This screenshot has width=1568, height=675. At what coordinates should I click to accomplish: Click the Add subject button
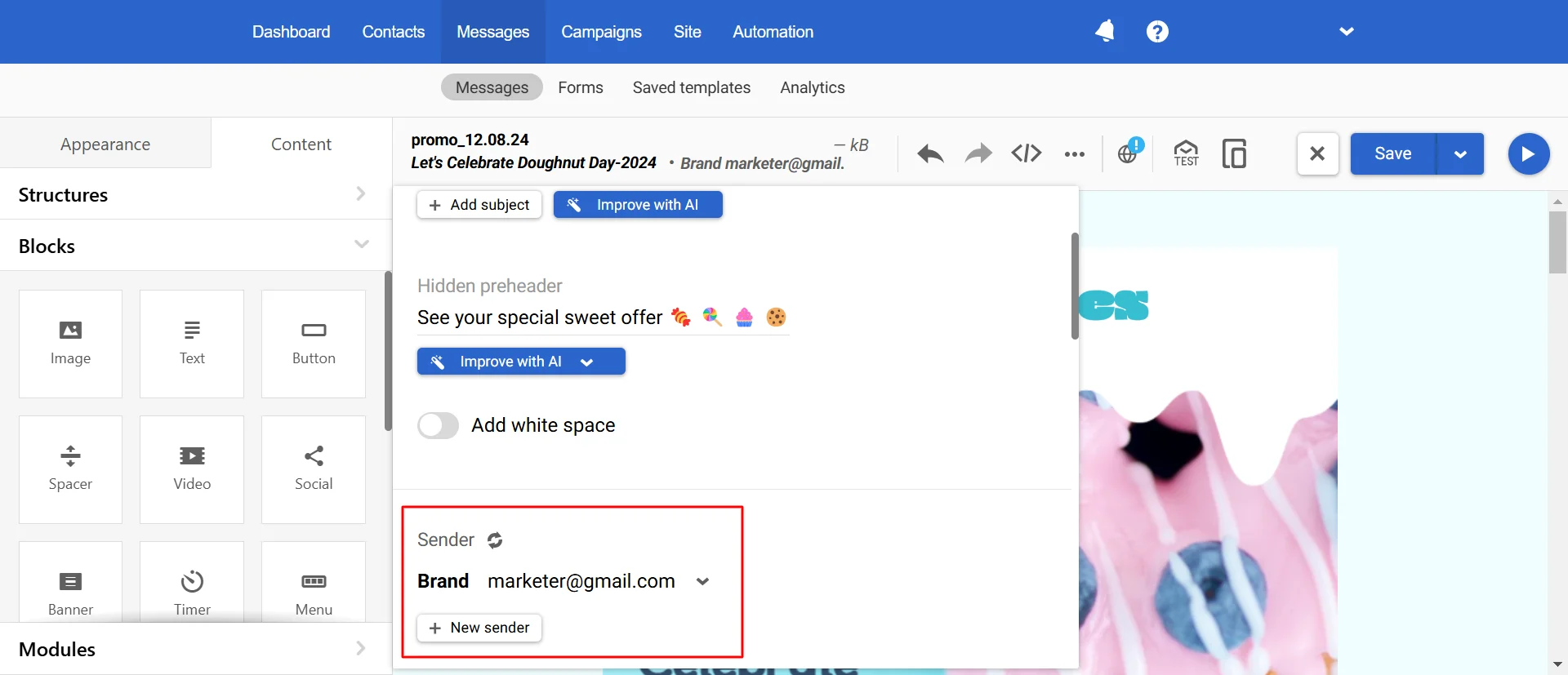coord(479,205)
